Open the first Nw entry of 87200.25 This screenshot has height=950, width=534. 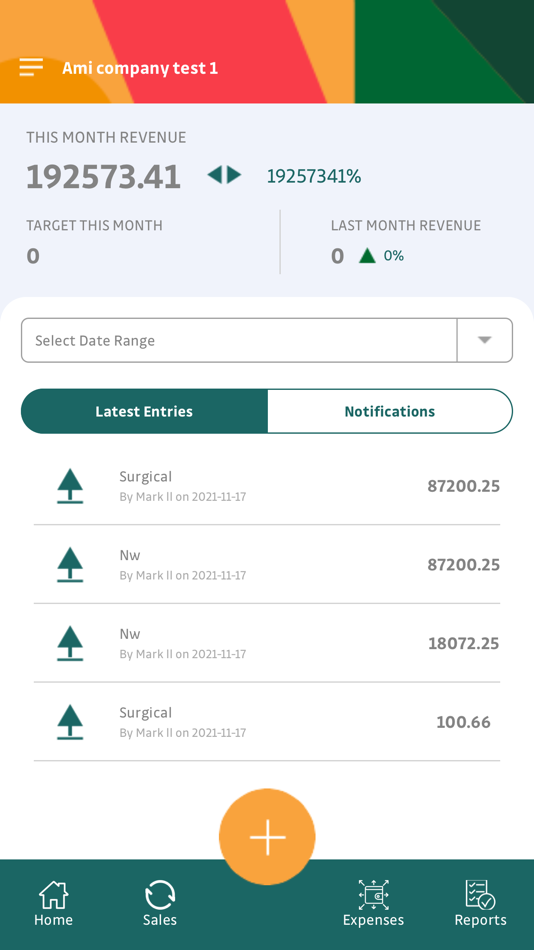point(267,564)
